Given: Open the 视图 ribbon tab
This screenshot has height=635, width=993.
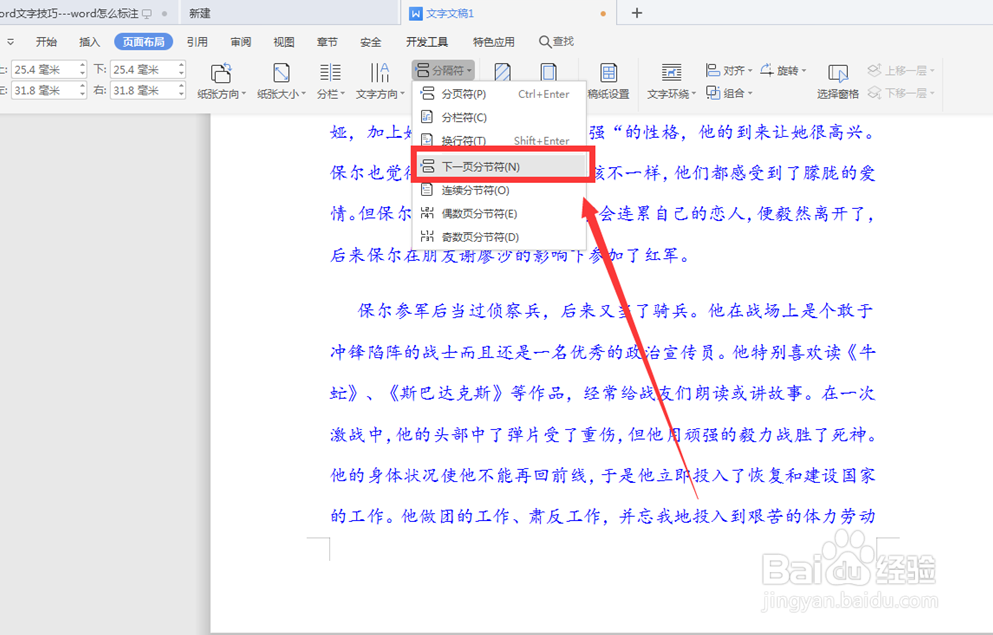Looking at the screenshot, I should tap(284, 42).
